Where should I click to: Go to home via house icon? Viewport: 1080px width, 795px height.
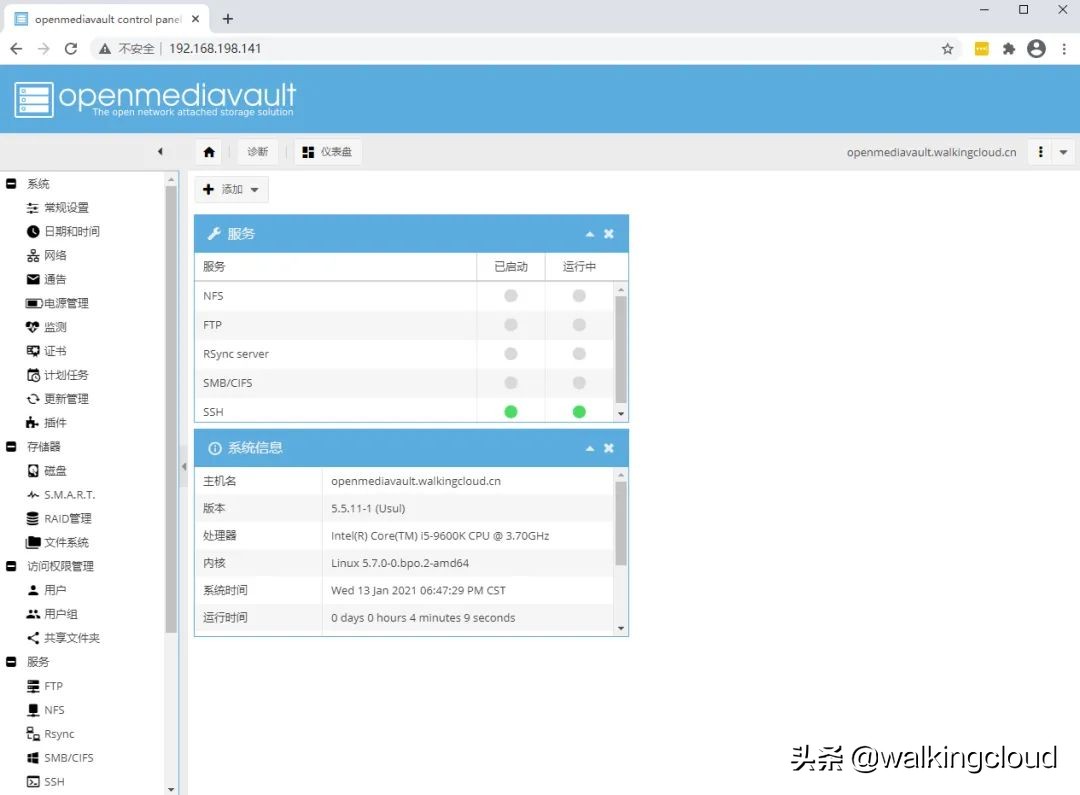click(209, 152)
